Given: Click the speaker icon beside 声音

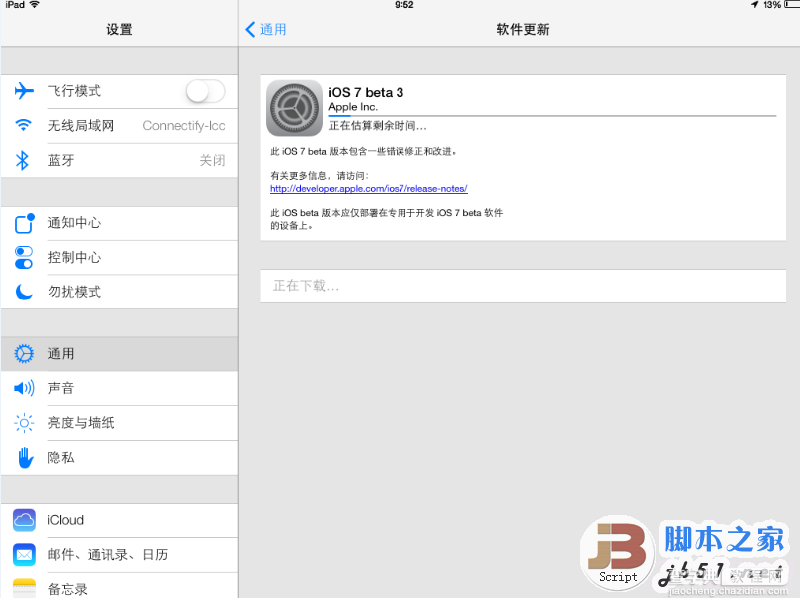Looking at the screenshot, I should point(24,388).
